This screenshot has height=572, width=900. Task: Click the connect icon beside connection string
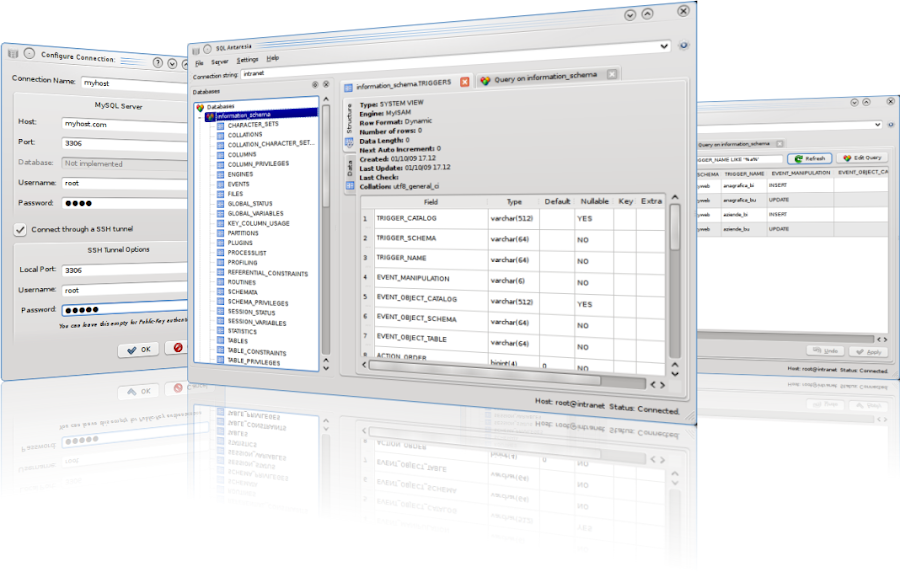(684, 45)
